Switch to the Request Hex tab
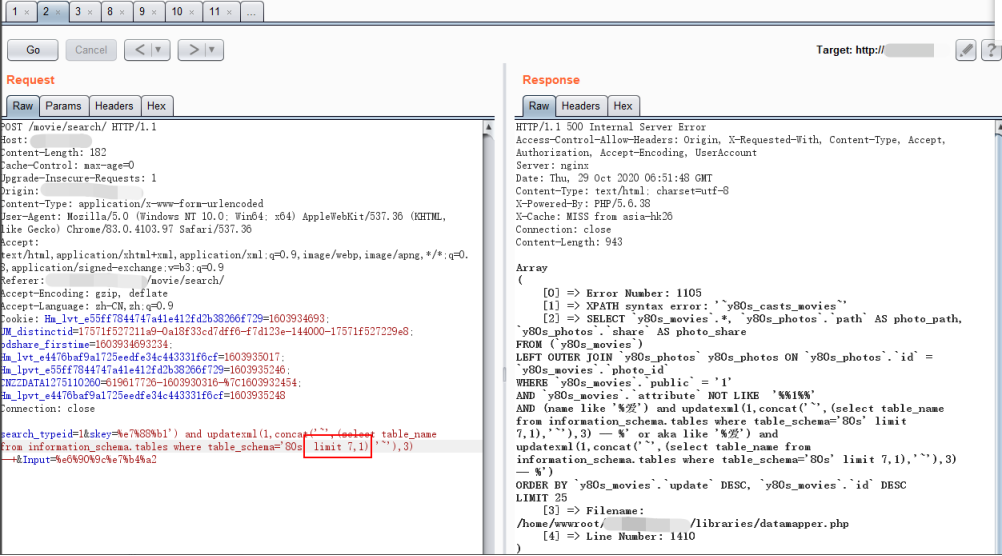 pos(156,106)
